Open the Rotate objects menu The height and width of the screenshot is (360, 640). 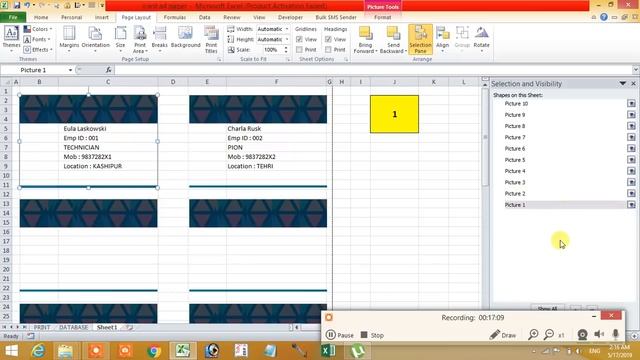482,39
